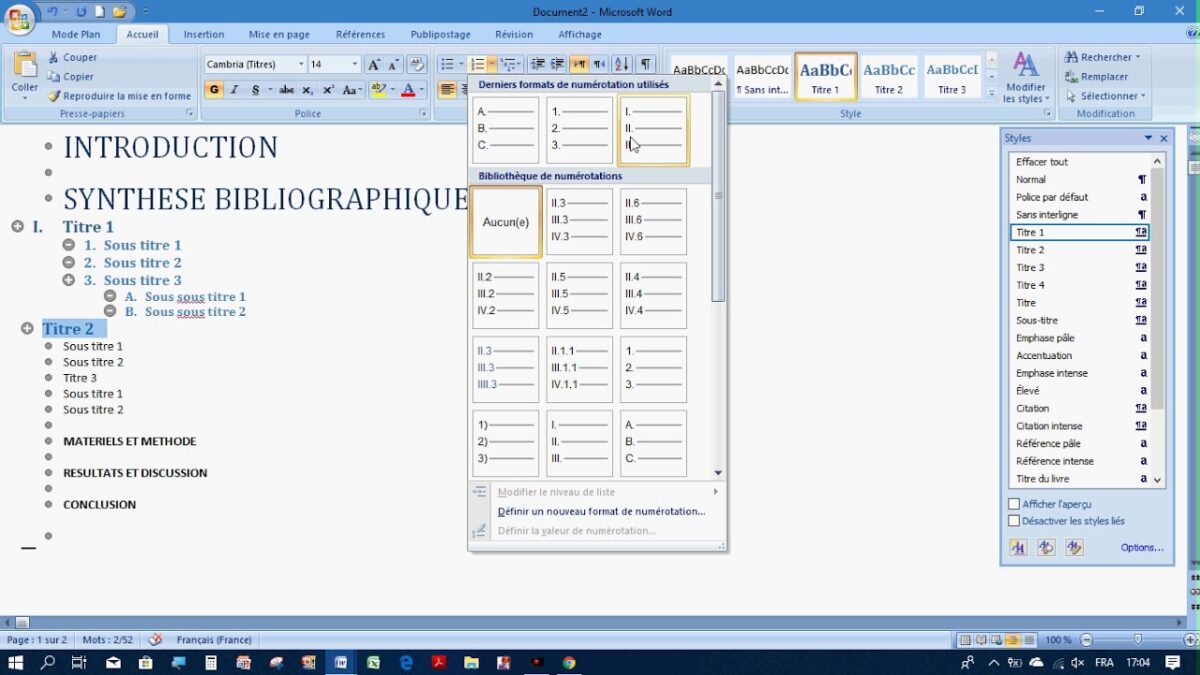Open the font size 14 dropdown

coord(354,64)
